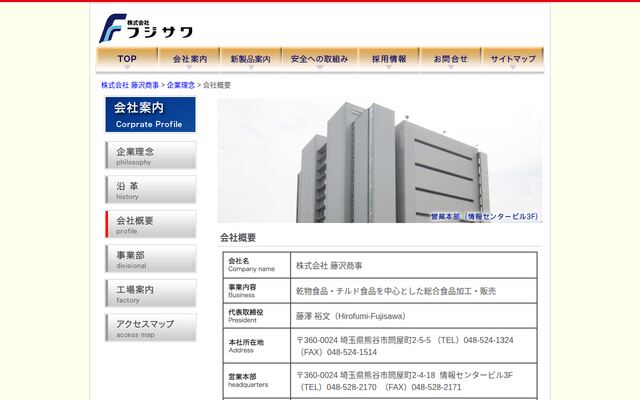Image resolution: width=640 pixels, height=400 pixels.
Task: Click the 乾物食品・チルド食品 business description
Action: [x=396, y=291]
